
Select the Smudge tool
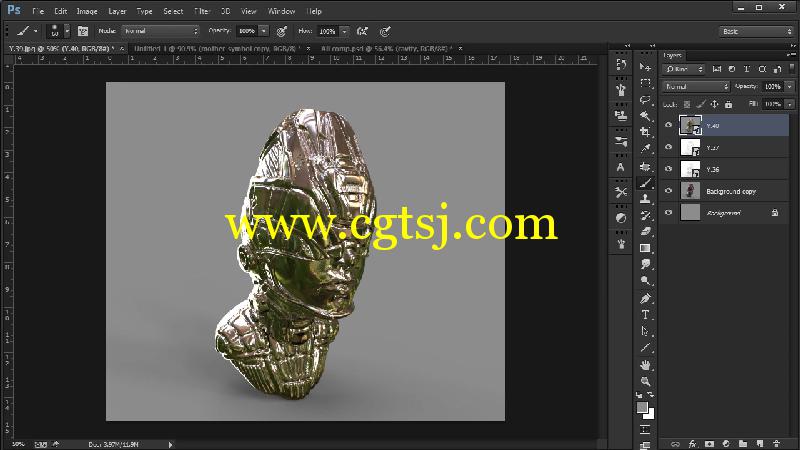coord(645,264)
